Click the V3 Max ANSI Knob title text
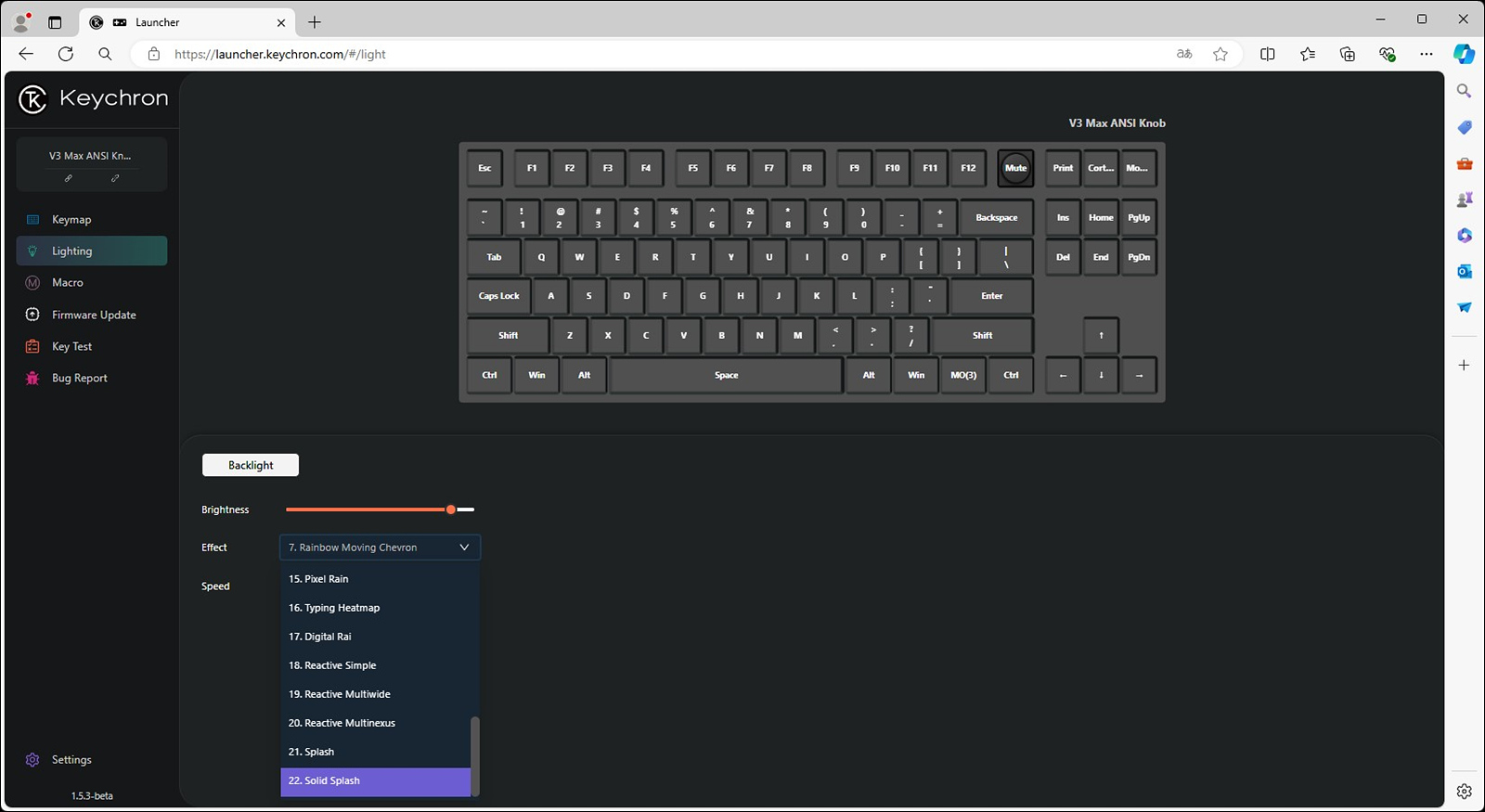Screen dimensions: 1485x812 [x=1117, y=123]
